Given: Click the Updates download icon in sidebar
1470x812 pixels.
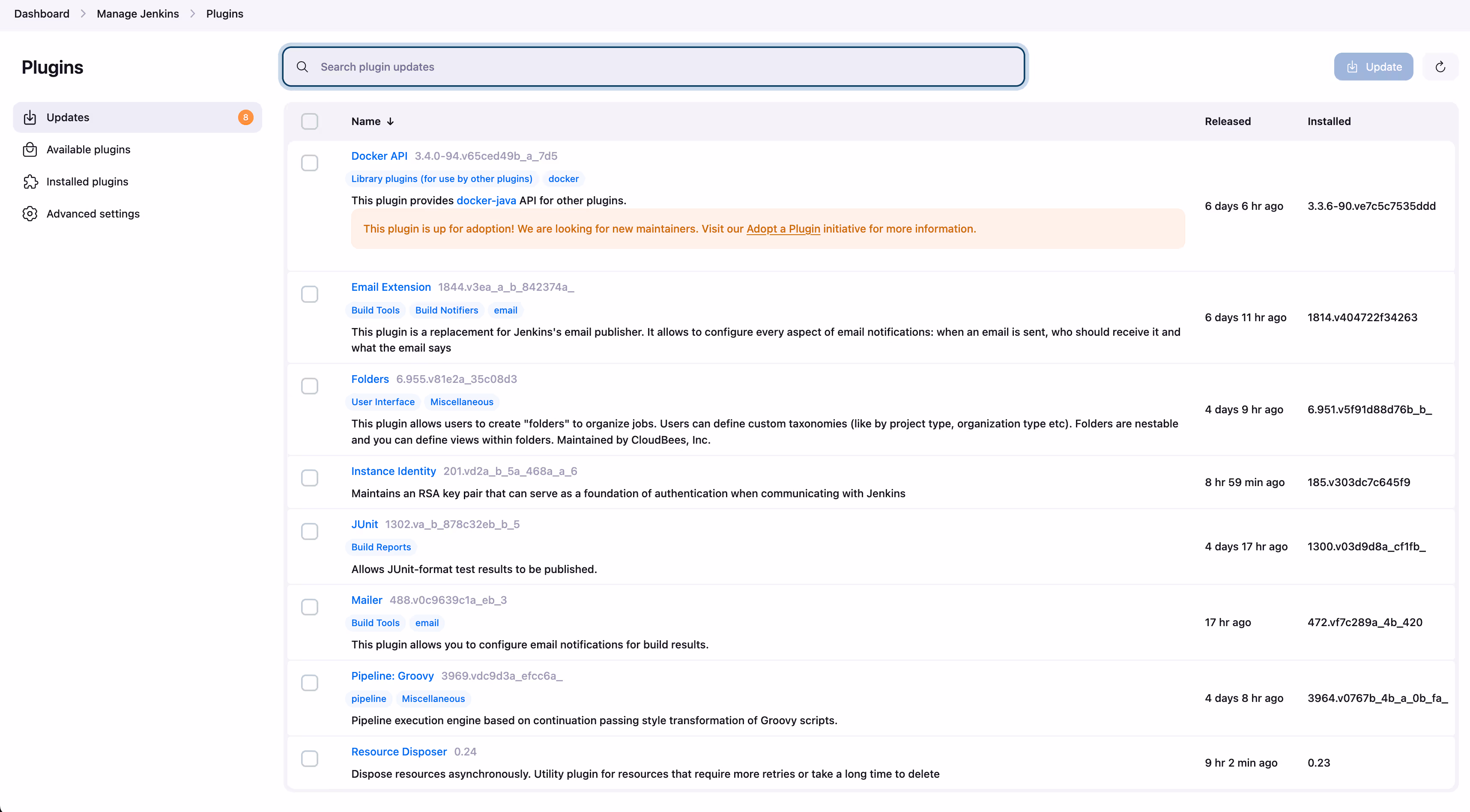Looking at the screenshot, I should (x=30, y=117).
